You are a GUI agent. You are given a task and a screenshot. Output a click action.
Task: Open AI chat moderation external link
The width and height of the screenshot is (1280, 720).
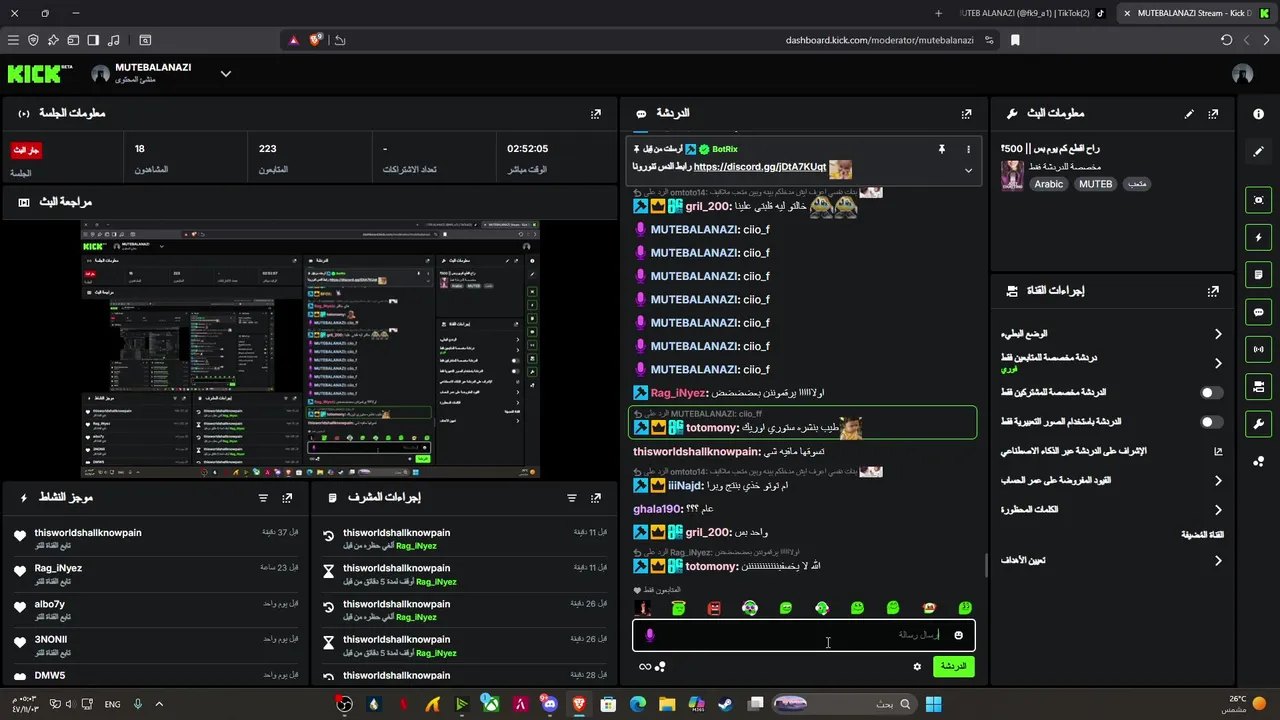tap(1218, 452)
